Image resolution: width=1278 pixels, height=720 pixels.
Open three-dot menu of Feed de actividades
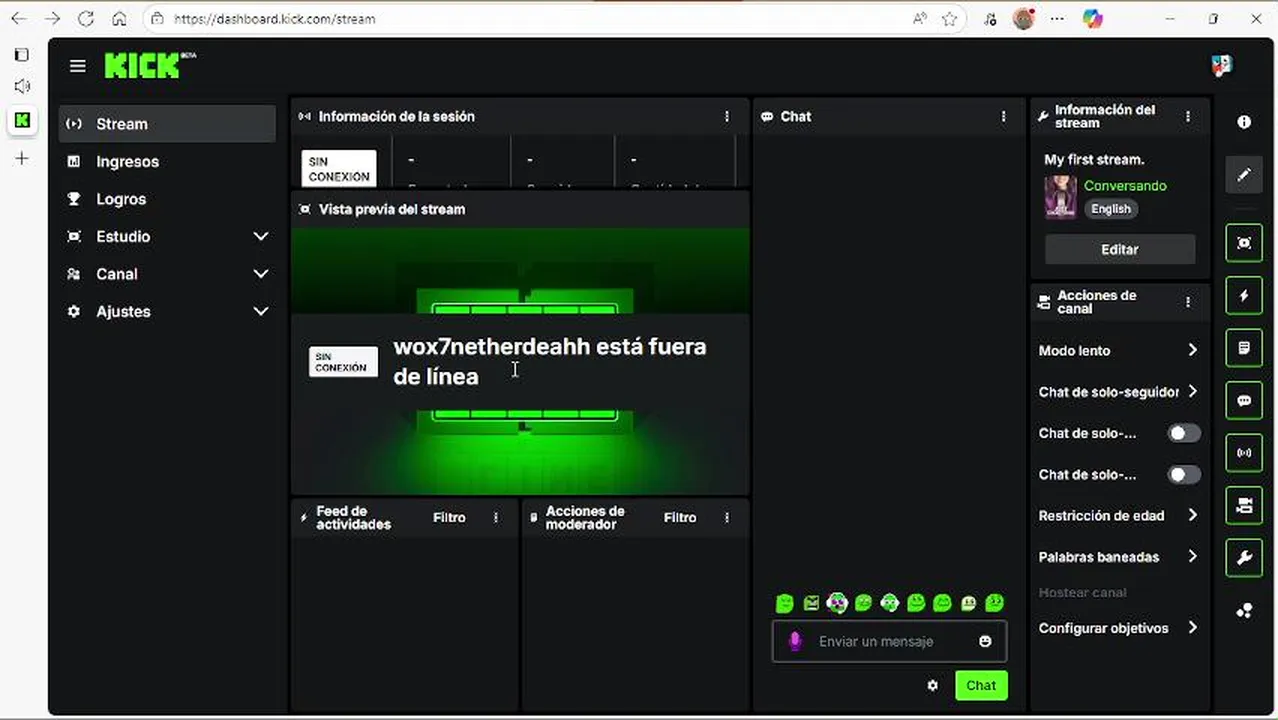pyautogui.click(x=496, y=517)
